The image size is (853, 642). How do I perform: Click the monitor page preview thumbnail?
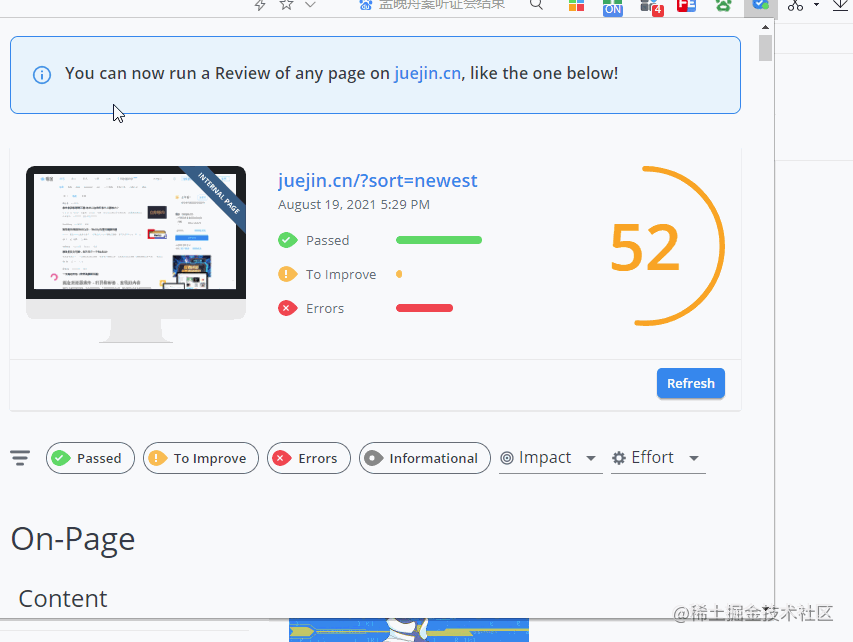pos(136,254)
